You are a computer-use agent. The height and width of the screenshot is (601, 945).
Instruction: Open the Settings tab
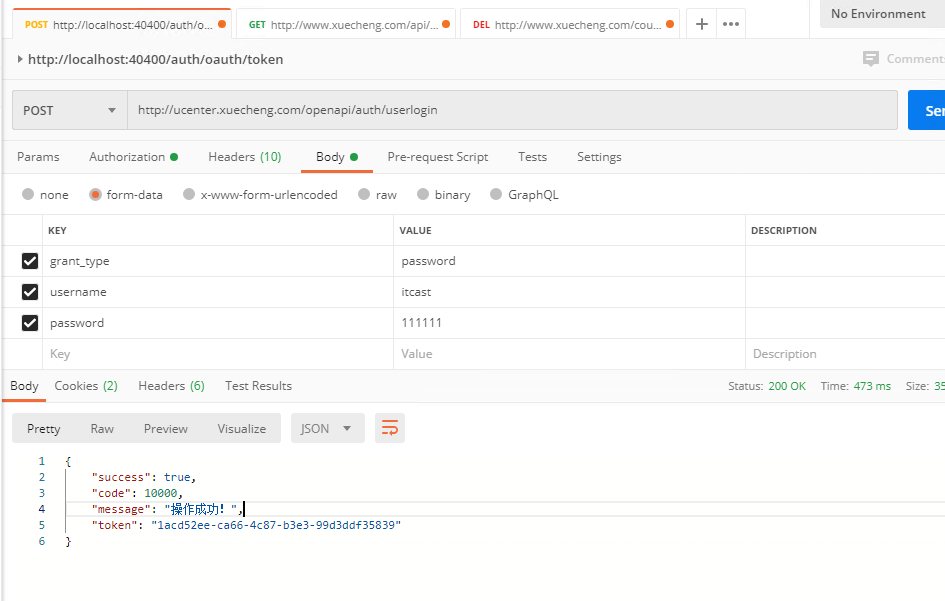click(x=599, y=157)
